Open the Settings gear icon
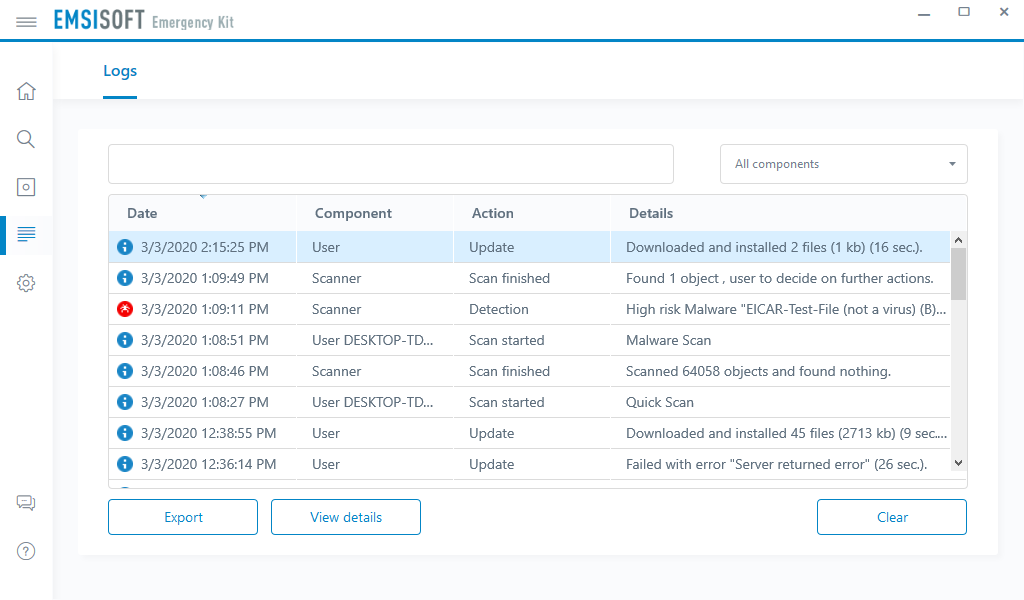This screenshot has height=600, width=1024. point(27,283)
